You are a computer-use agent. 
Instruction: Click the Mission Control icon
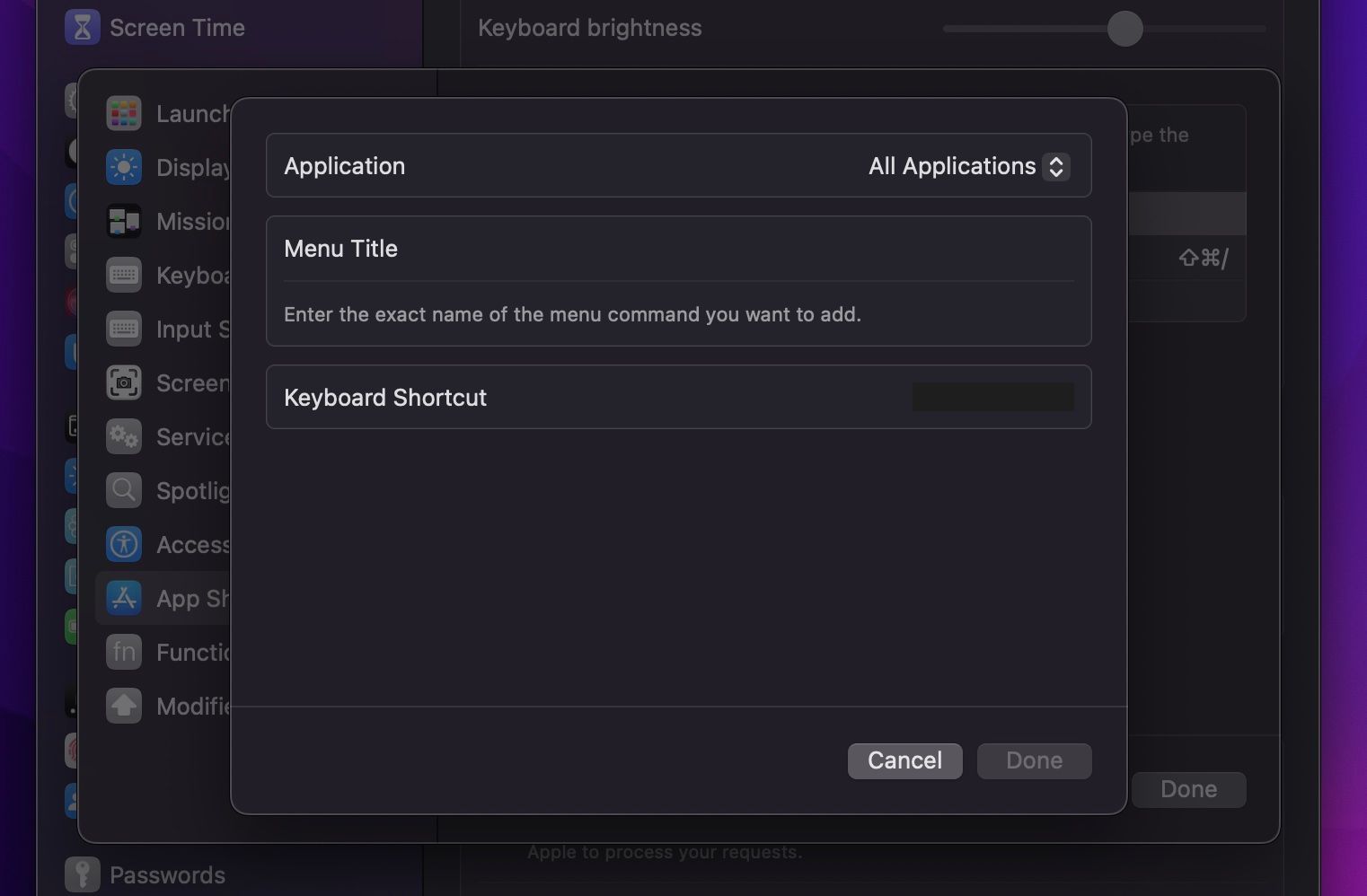[123, 221]
